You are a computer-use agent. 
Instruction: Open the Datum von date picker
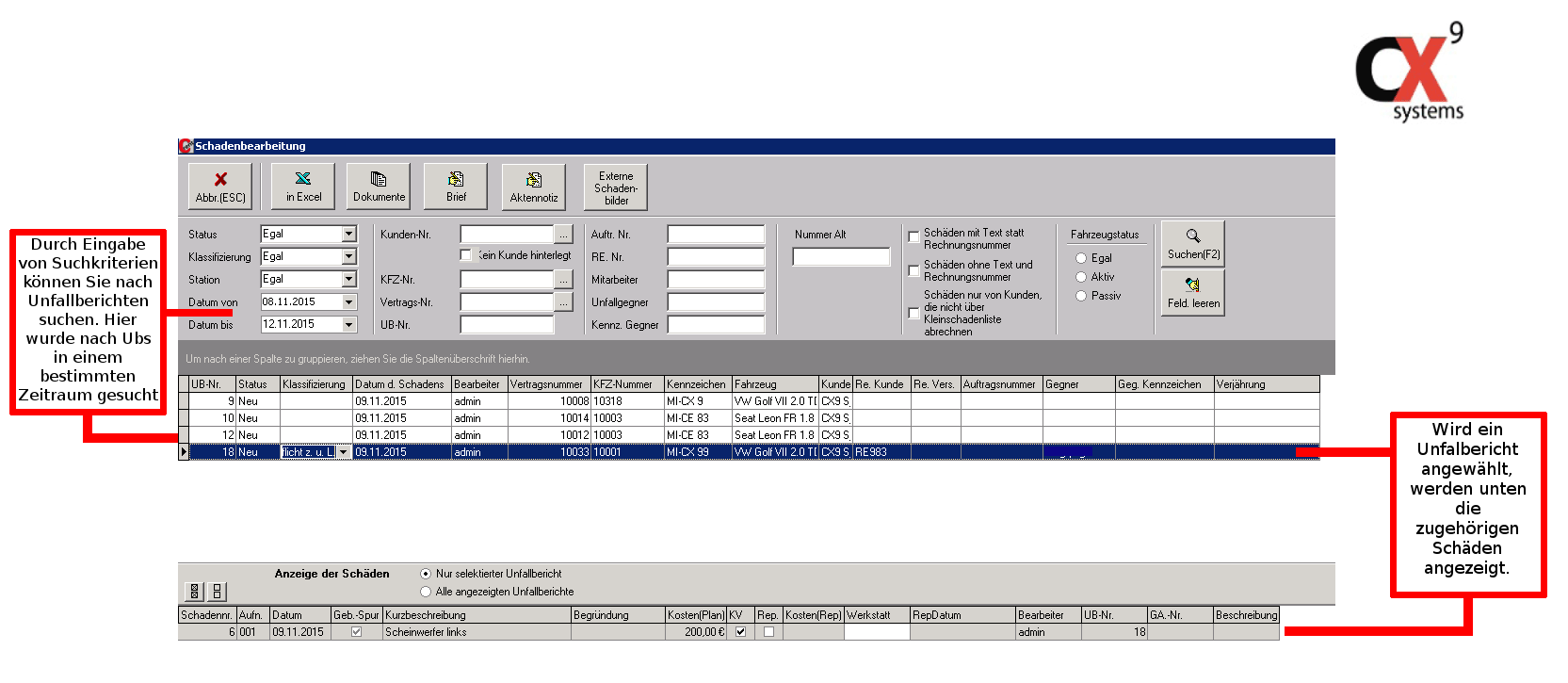pos(349,301)
